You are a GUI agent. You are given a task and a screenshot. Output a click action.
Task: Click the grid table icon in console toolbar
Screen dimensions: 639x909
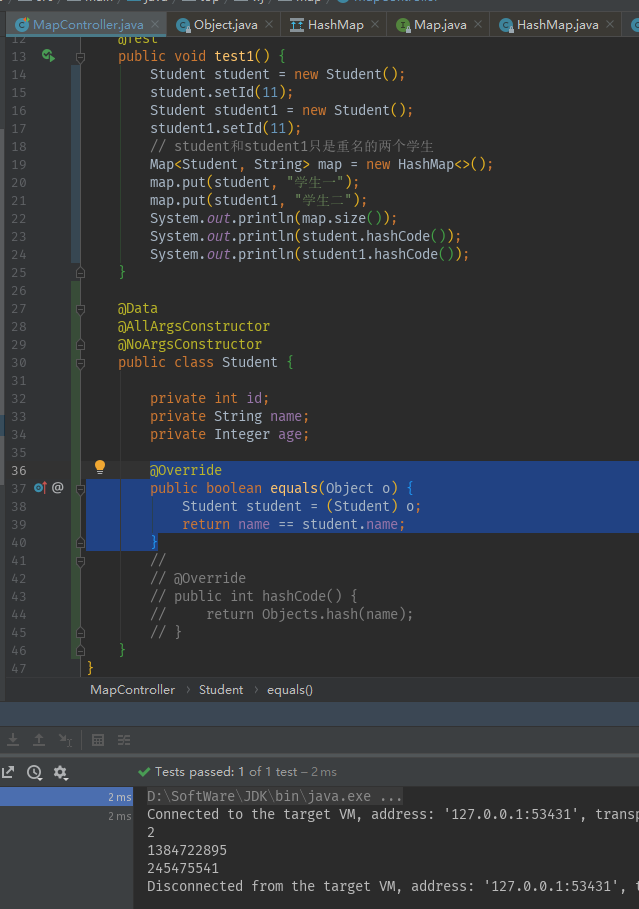click(x=98, y=740)
